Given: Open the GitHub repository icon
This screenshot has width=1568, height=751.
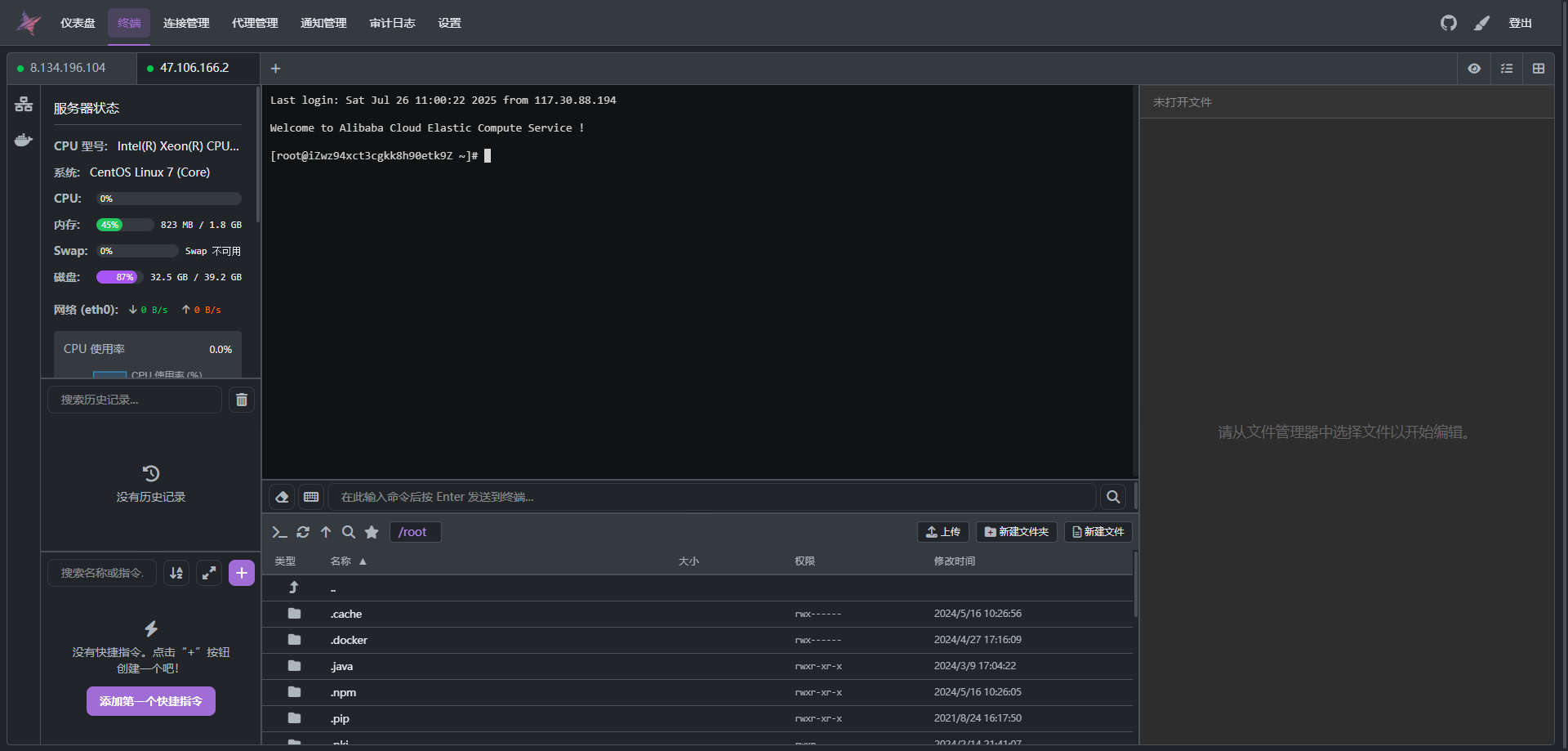Looking at the screenshot, I should pyautogui.click(x=1448, y=23).
